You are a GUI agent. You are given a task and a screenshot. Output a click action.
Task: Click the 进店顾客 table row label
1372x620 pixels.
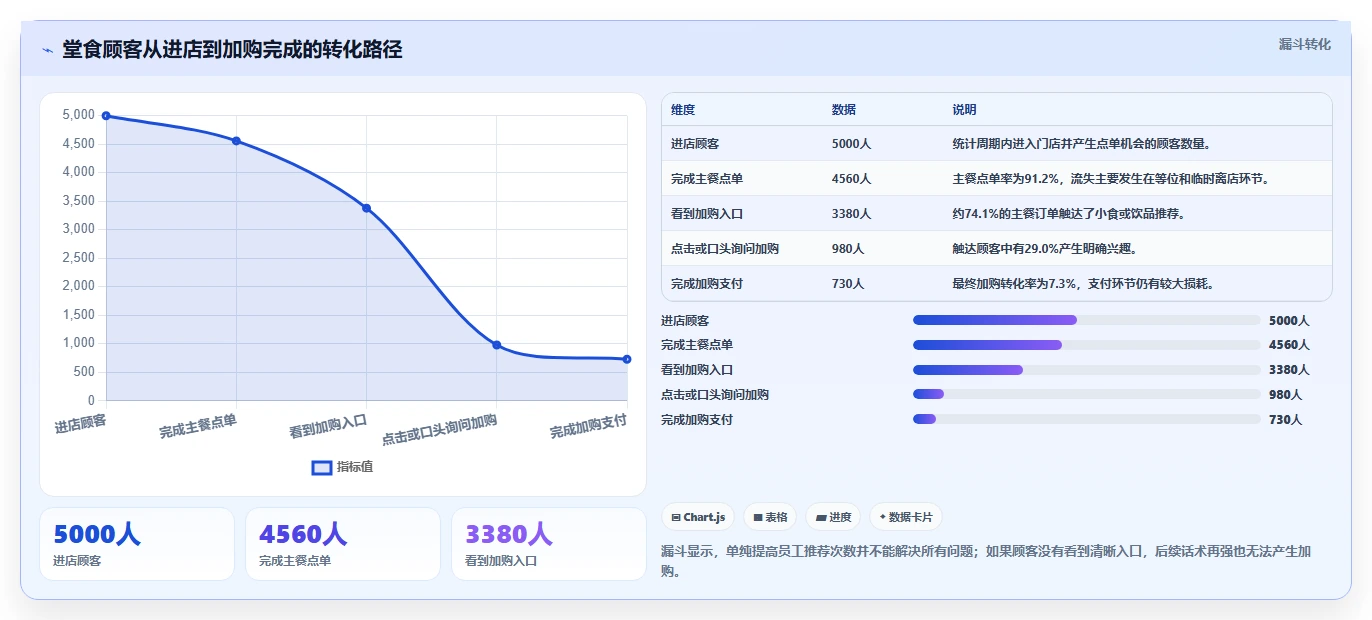tap(695, 144)
